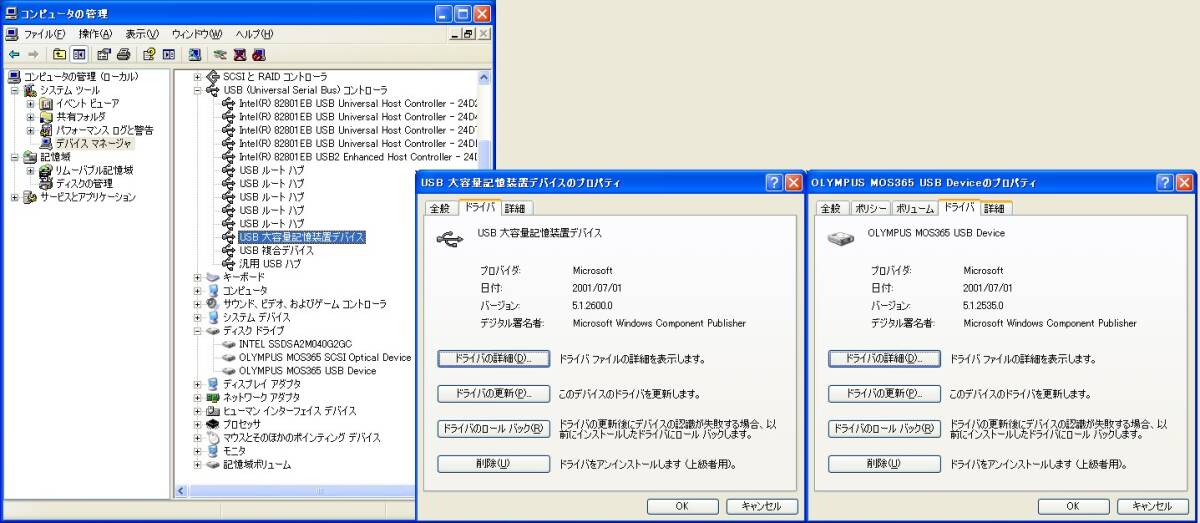Click キャンセル in OLYMPUS properties dialog

[x=1153, y=506]
